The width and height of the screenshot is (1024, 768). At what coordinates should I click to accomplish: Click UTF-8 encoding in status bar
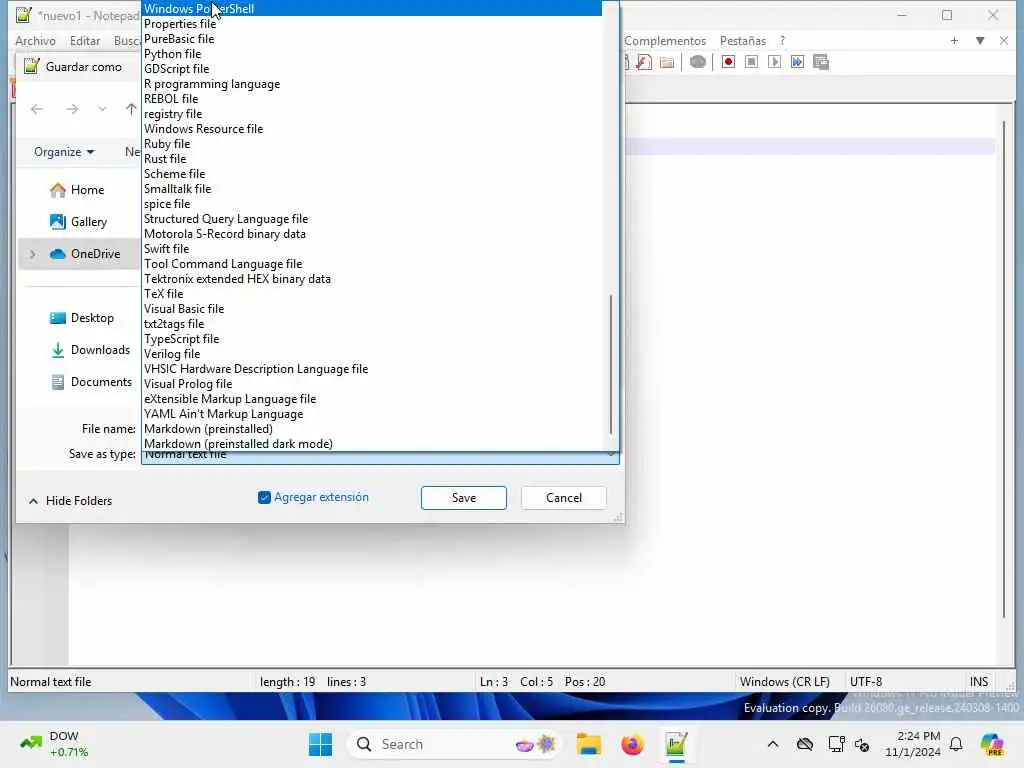866,682
